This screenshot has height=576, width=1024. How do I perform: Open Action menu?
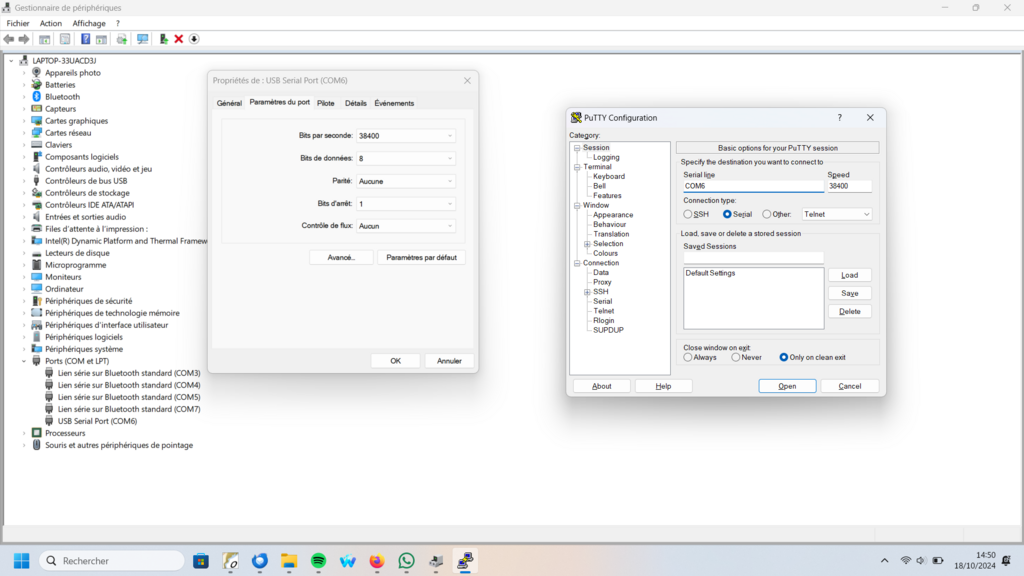pyautogui.click(x=51, y=24)
